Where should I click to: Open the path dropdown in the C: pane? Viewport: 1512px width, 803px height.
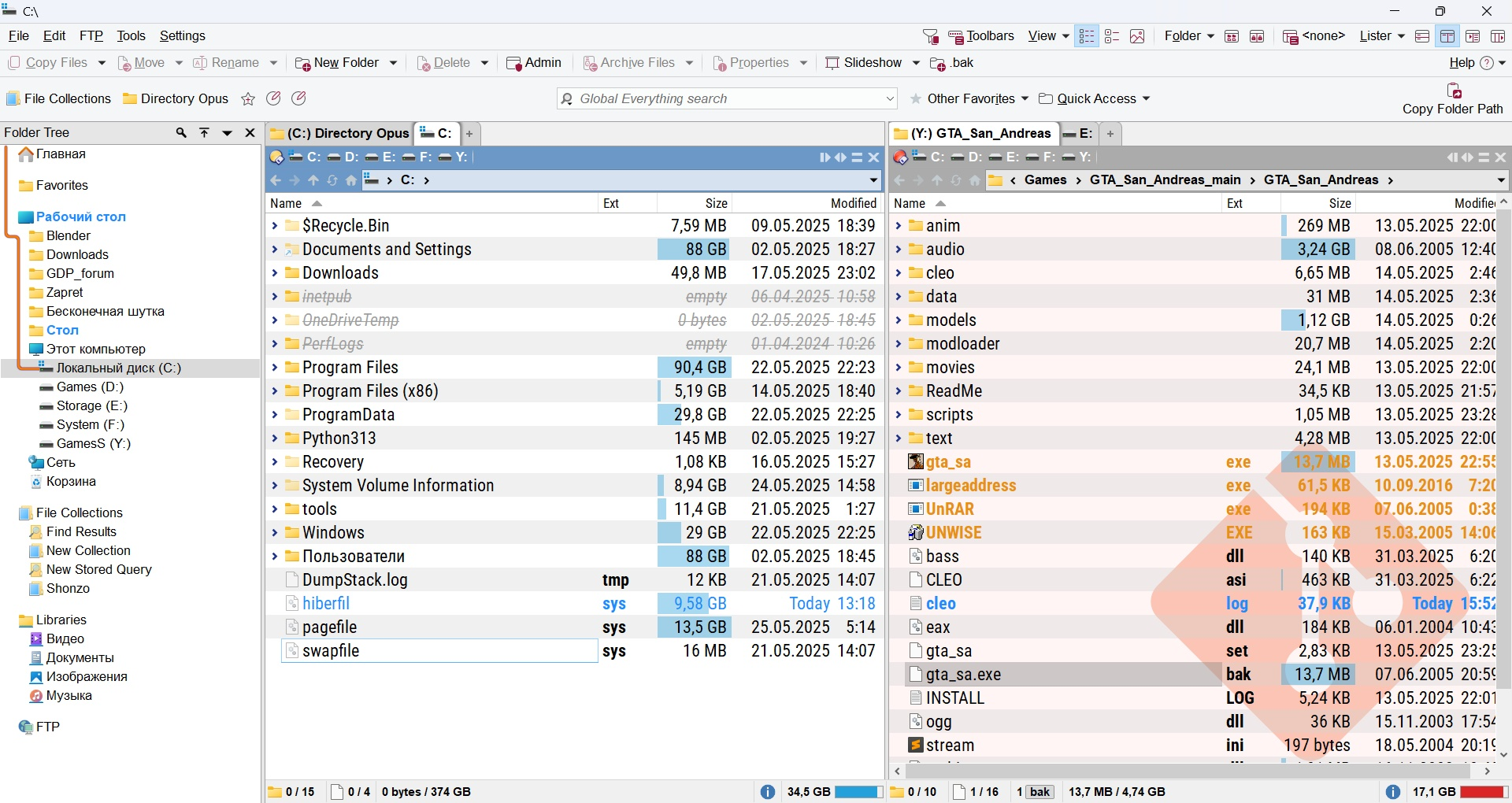[873, 180]
